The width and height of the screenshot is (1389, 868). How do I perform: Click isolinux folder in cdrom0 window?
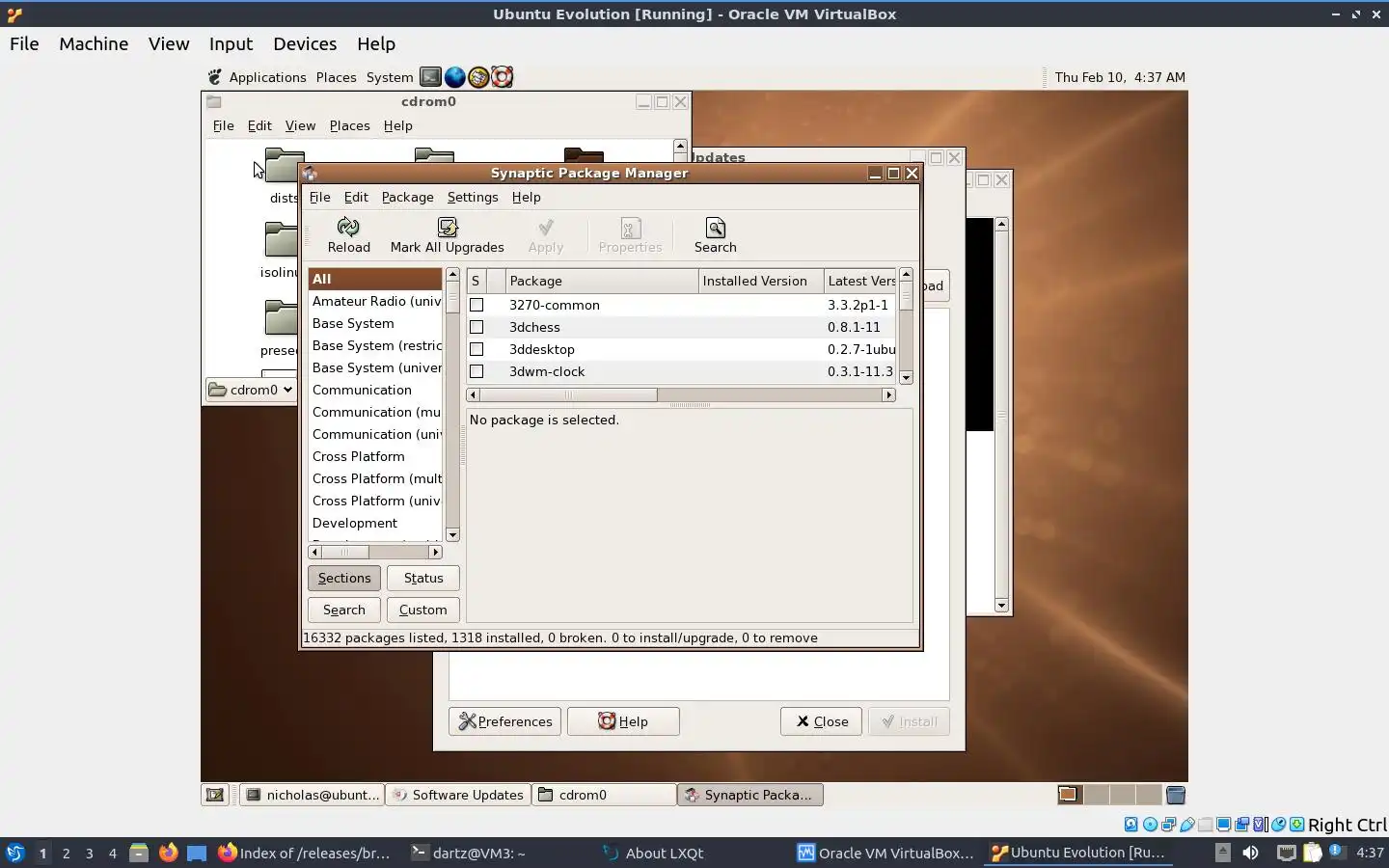tap(279, 251)
